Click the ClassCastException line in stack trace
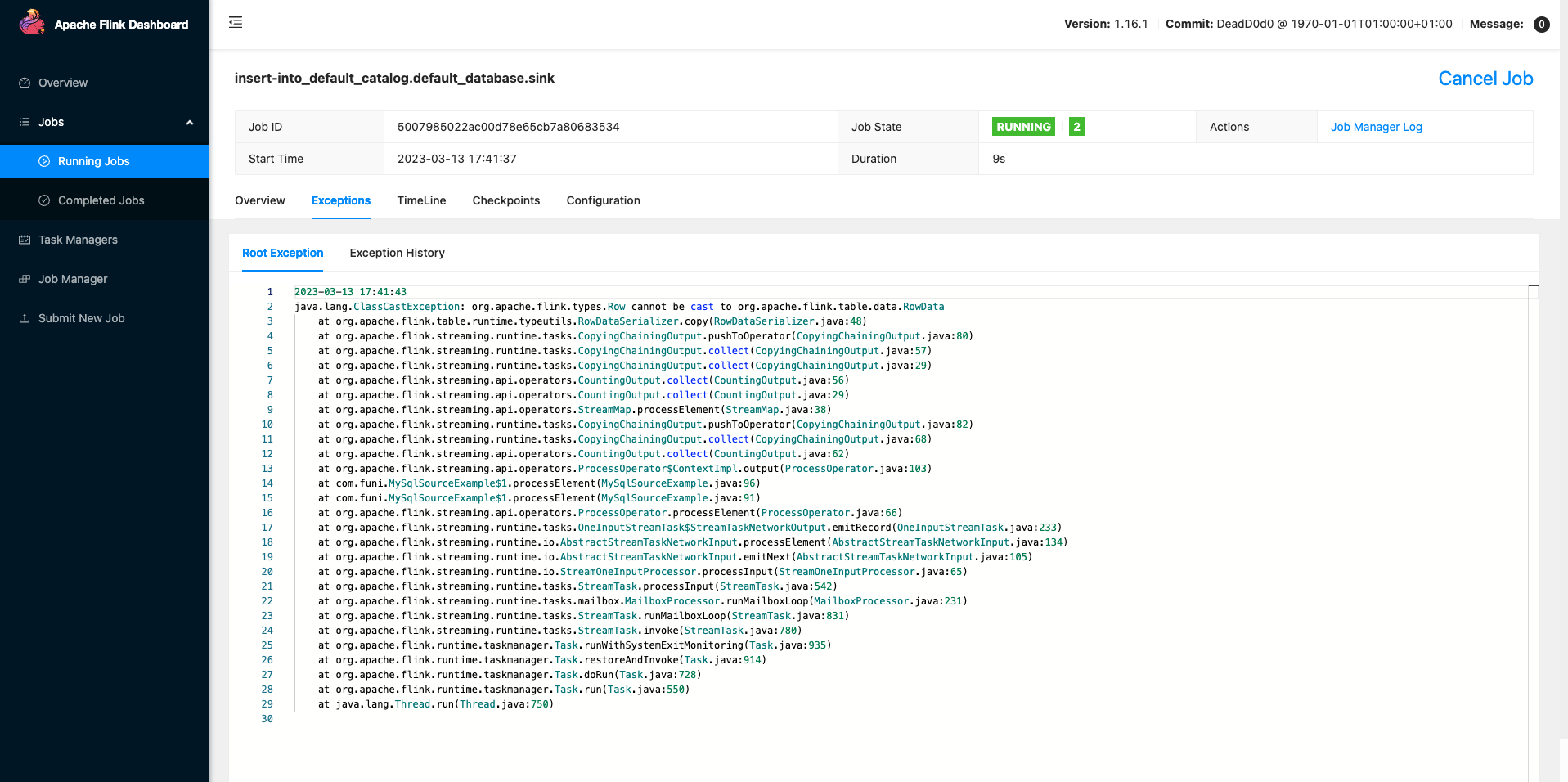This screenshot has height=782, width=1568. pyautogui.click(x=619, y=307)
